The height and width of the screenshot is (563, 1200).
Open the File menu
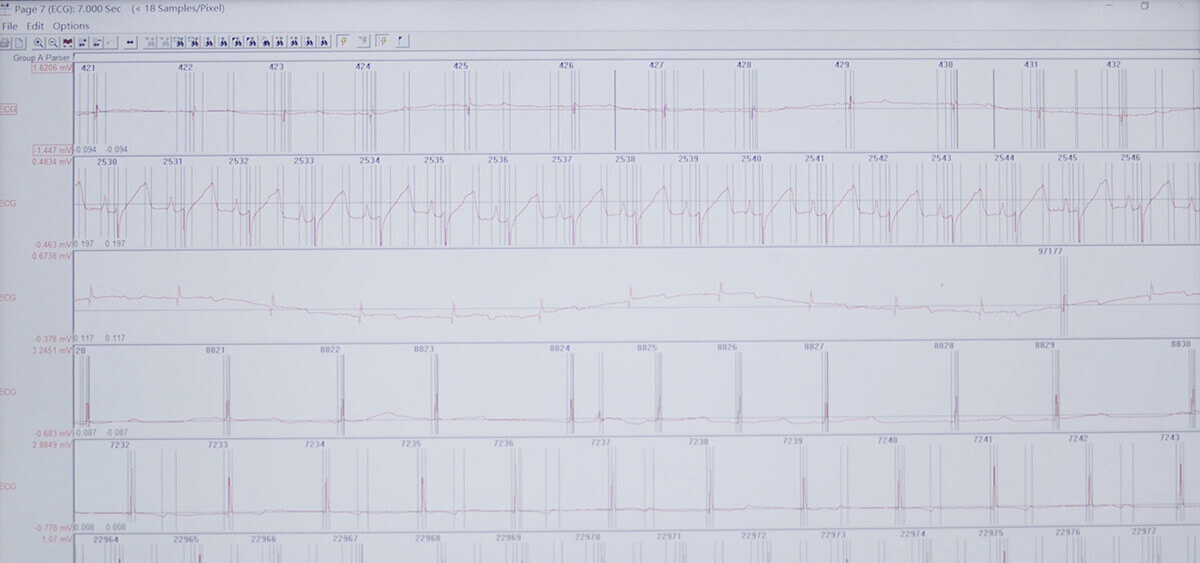click(x=9, y=25)
